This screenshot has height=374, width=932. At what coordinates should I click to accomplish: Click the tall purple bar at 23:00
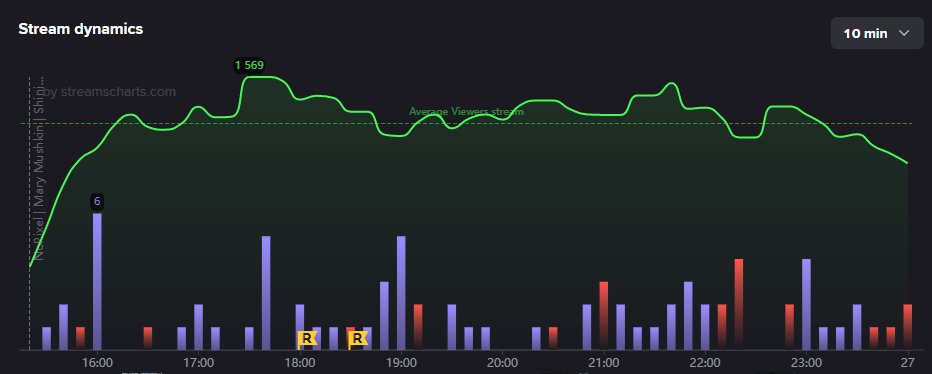point(807,304)
